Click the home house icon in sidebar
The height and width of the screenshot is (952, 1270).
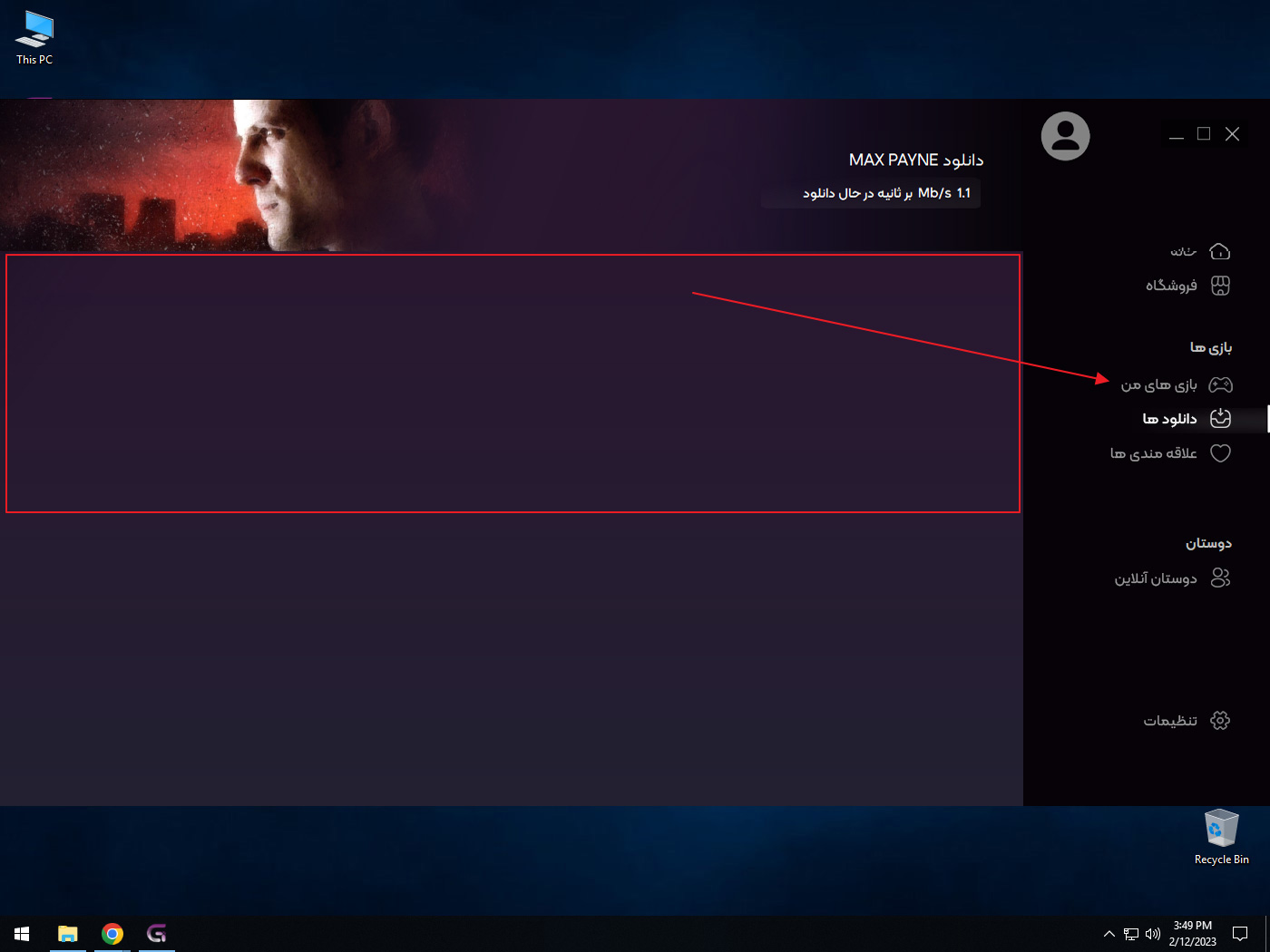(1220, 251)
